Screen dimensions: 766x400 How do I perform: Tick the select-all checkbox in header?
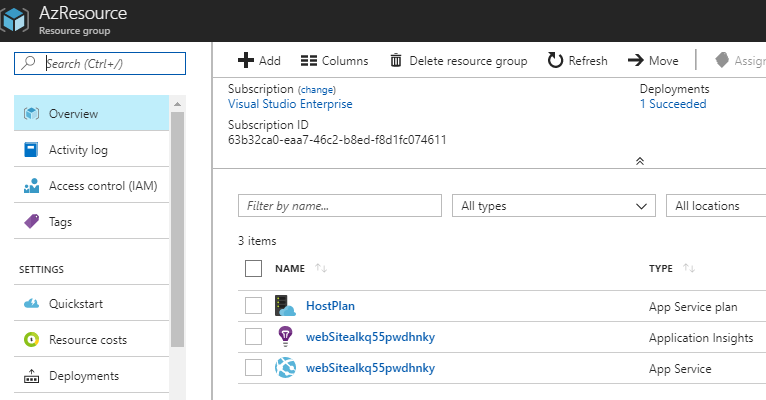[x=254, y=269]
